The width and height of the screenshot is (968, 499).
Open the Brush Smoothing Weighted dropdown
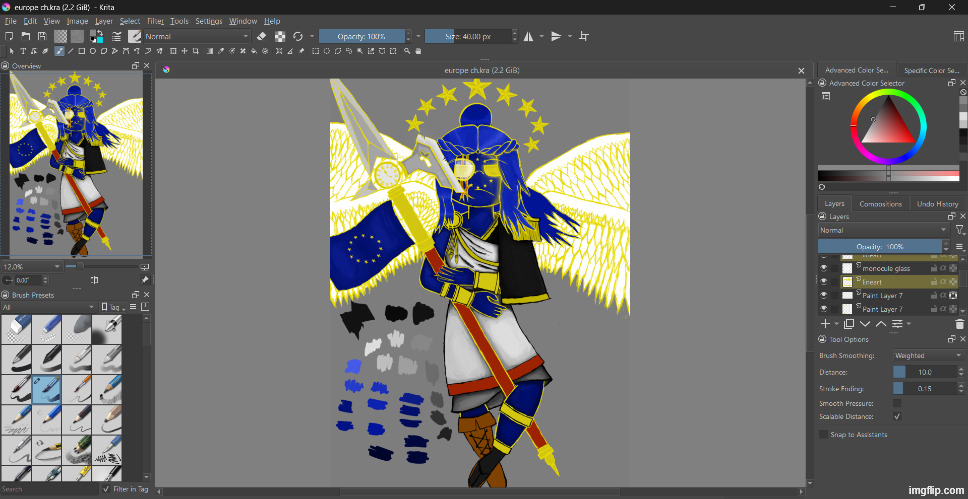tap(928, 355)
